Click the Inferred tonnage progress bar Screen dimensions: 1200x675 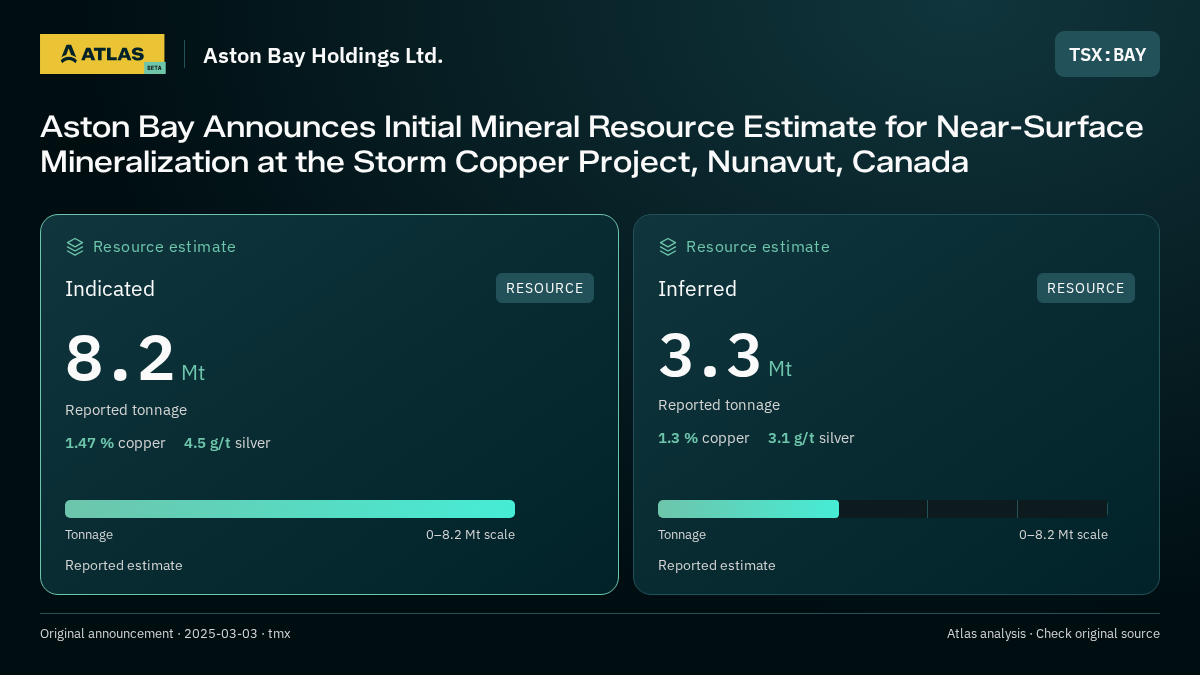click(x=883, y=509)
